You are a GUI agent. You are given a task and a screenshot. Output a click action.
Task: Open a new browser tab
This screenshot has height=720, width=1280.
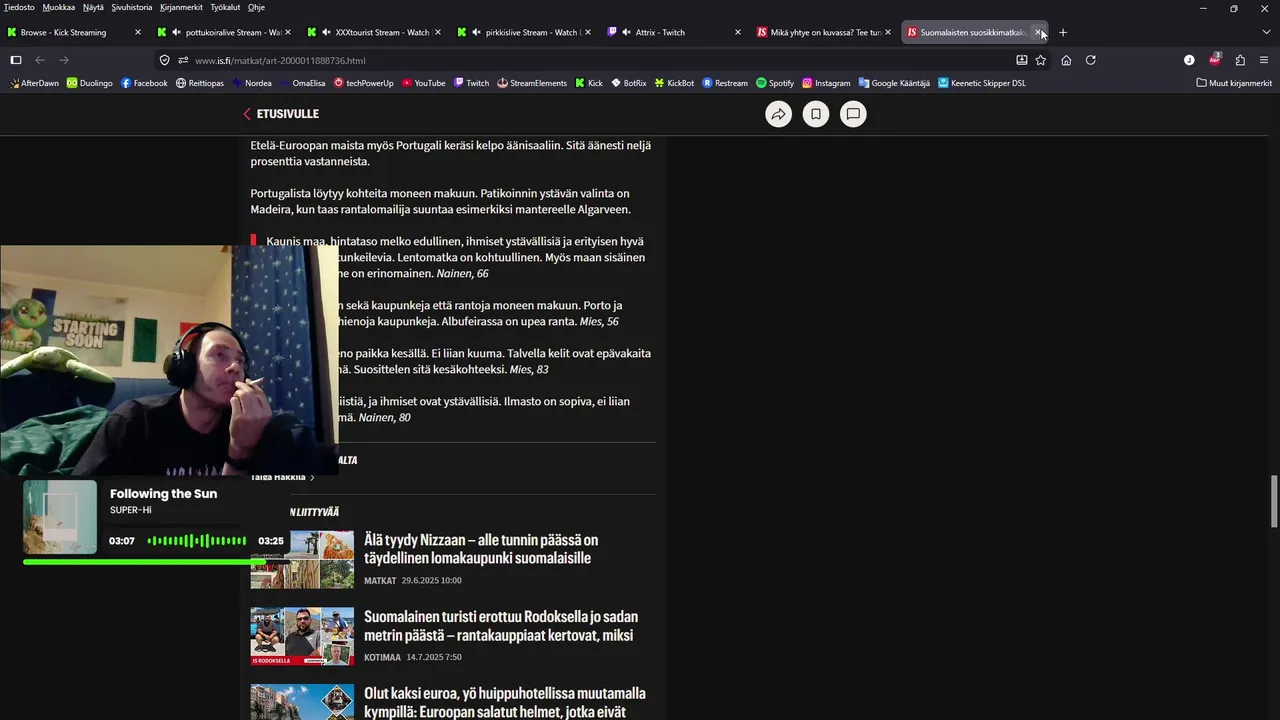tap(1063, 32)
